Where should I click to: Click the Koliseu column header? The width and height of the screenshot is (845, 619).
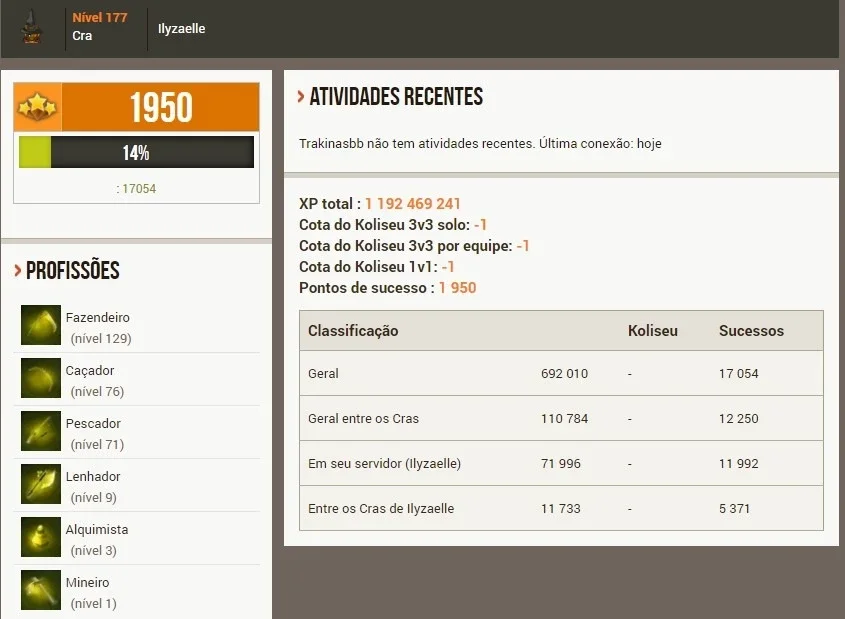(x=653, y=331)
